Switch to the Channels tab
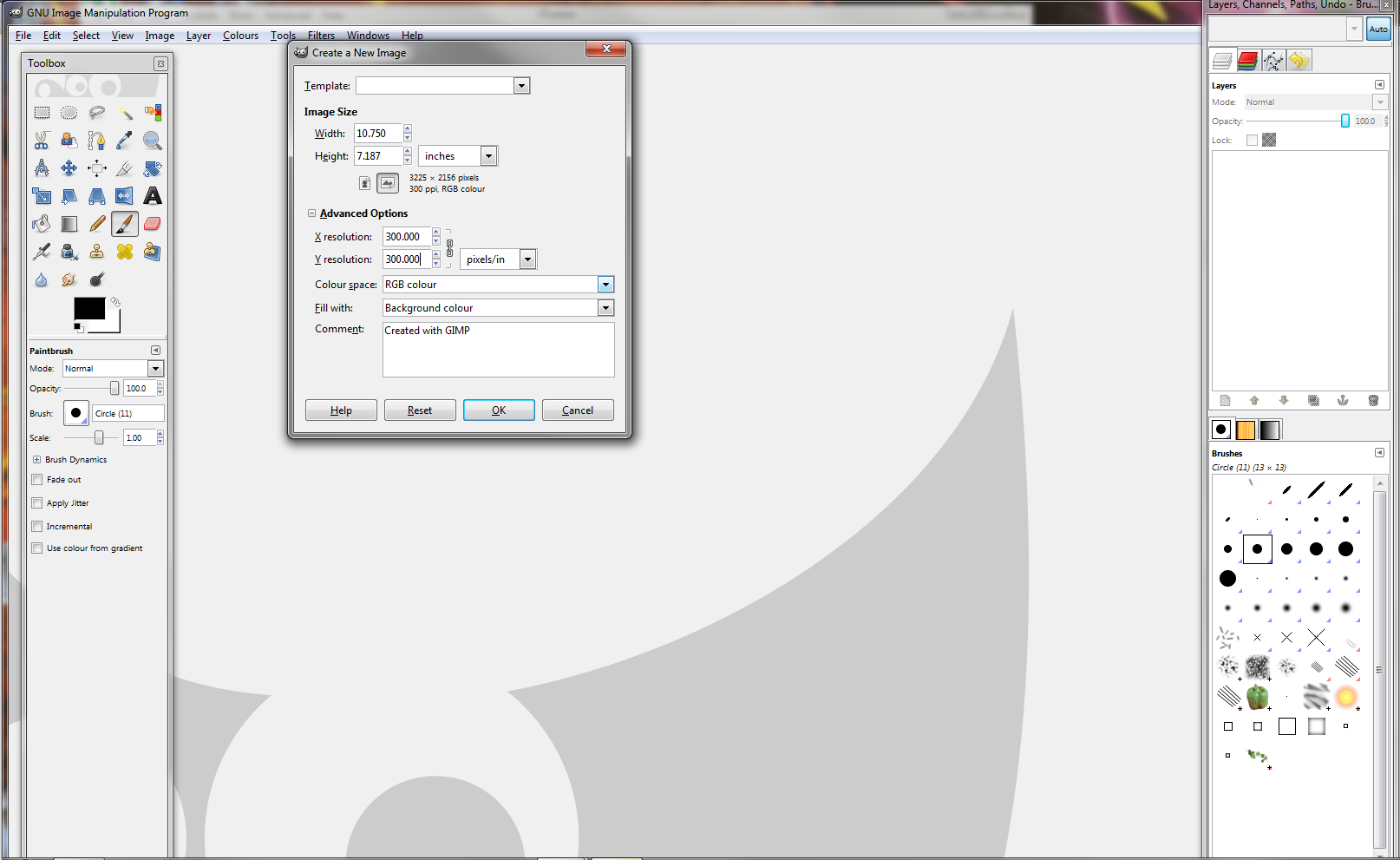This screenshot has height=860, width=1400. pos(1248,61)
